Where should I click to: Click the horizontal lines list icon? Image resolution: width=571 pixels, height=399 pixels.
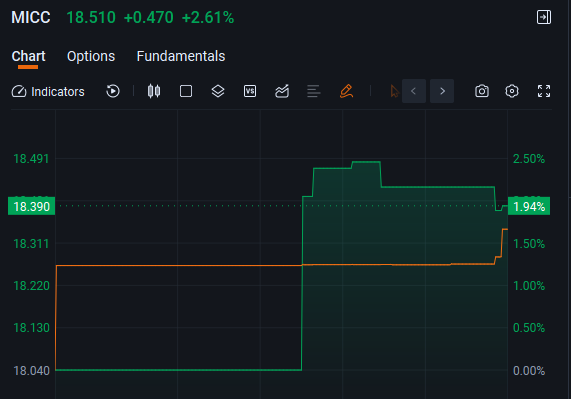(x=314, y=91)
